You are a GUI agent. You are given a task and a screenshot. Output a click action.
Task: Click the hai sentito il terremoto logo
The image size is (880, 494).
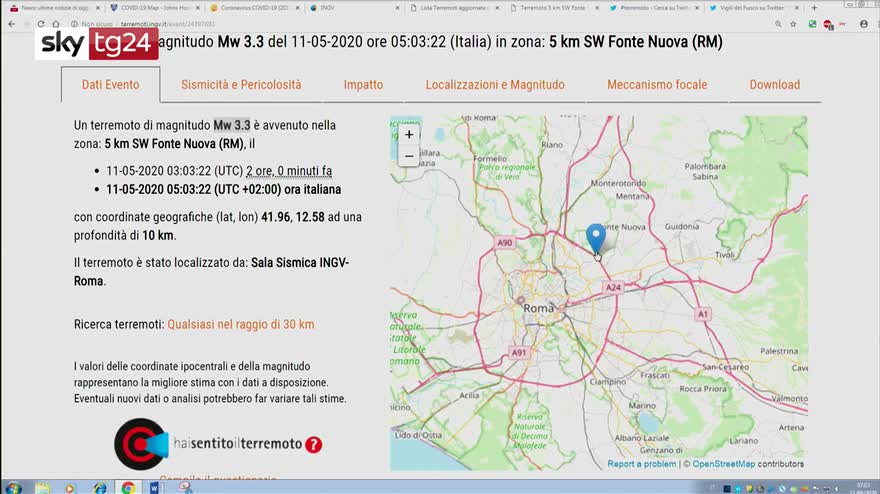[x=142, y=443]
